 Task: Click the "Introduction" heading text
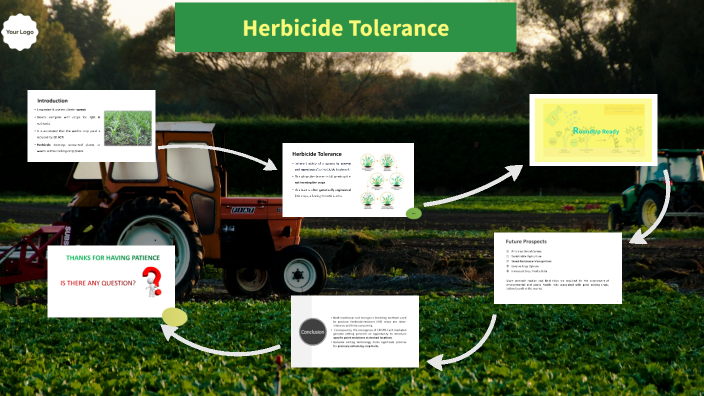point(53,101)
